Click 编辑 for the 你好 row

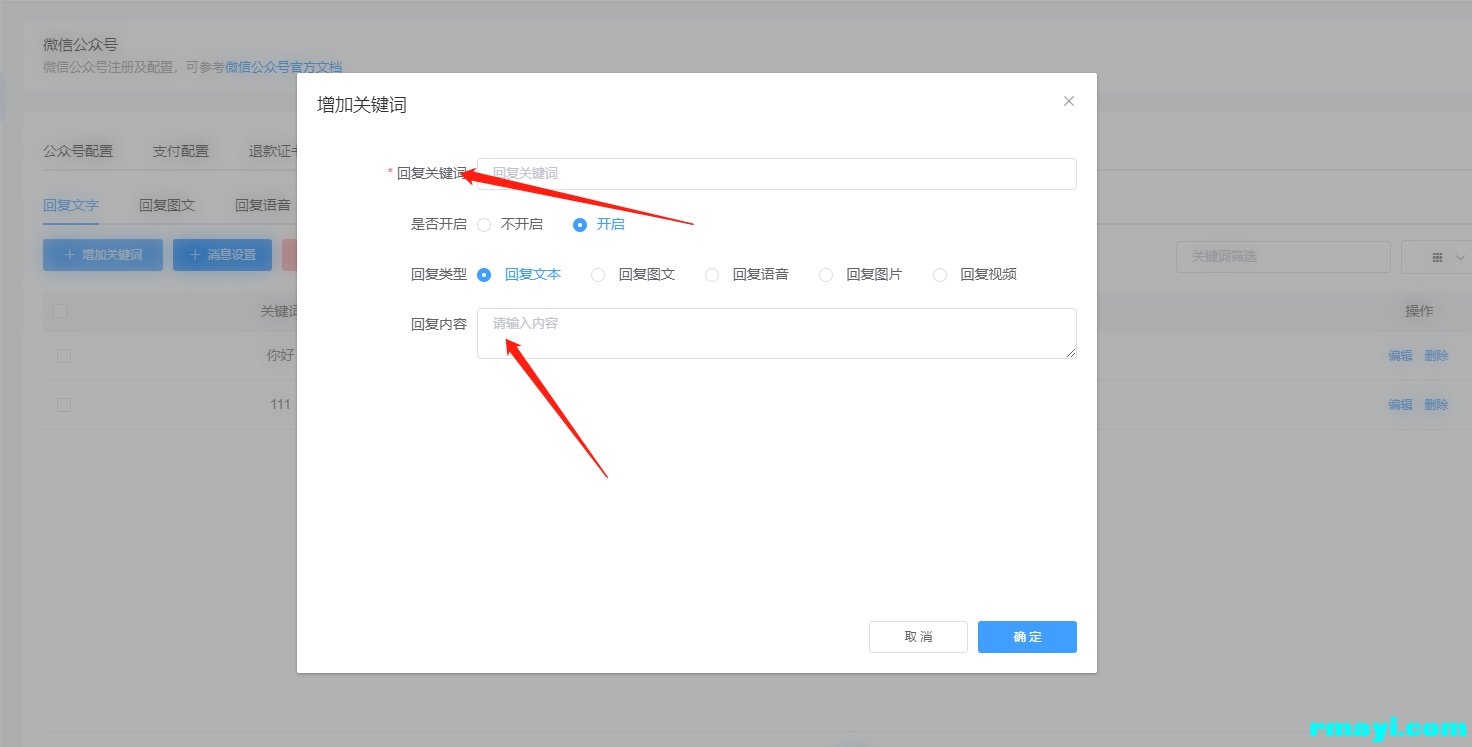coord(1400,355)
